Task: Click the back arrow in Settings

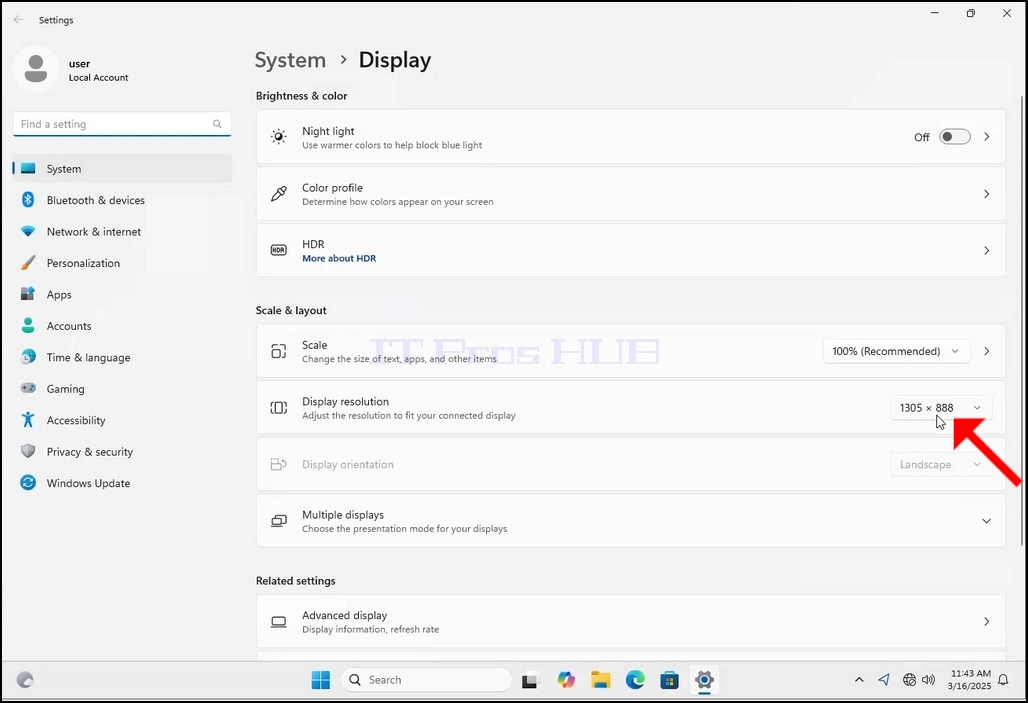Action: [x=18, y=20]
